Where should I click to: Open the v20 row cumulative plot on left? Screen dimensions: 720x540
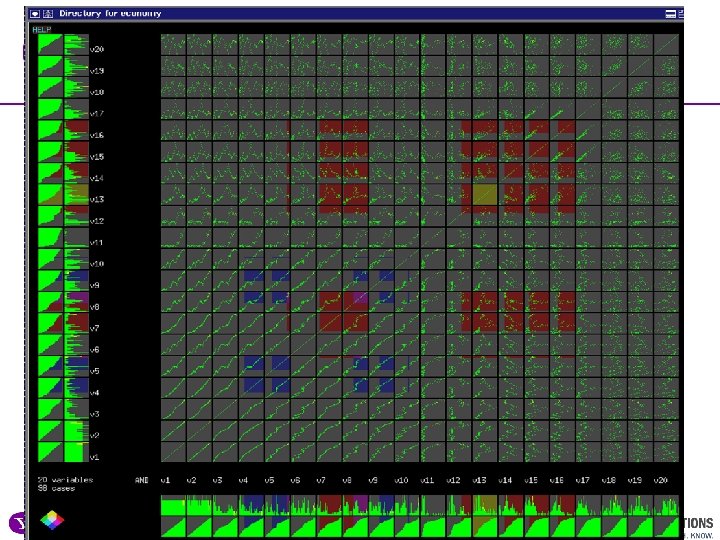click(x=50, y=45)
